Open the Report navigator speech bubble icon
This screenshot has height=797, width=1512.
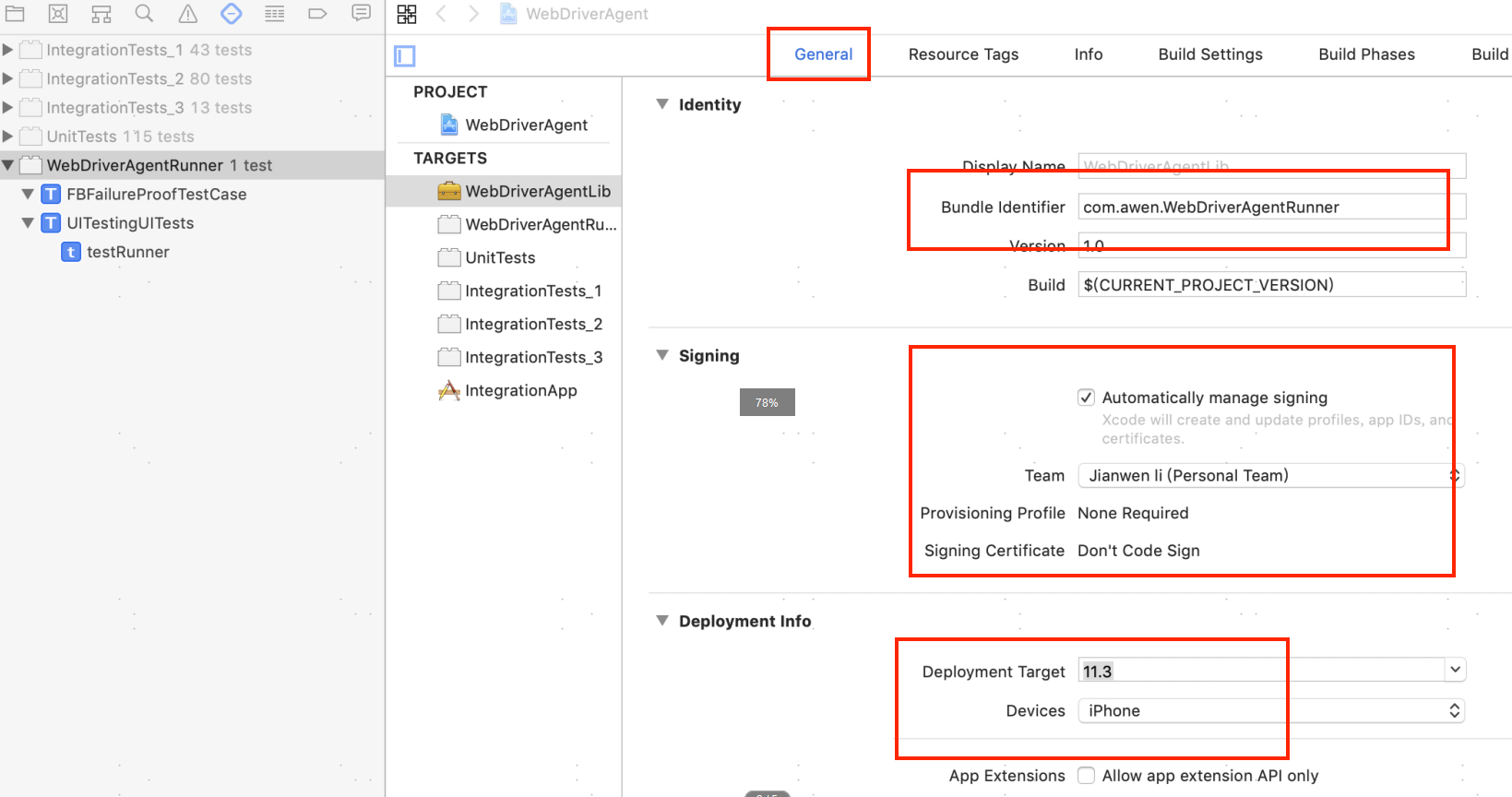tap(361, 13)
